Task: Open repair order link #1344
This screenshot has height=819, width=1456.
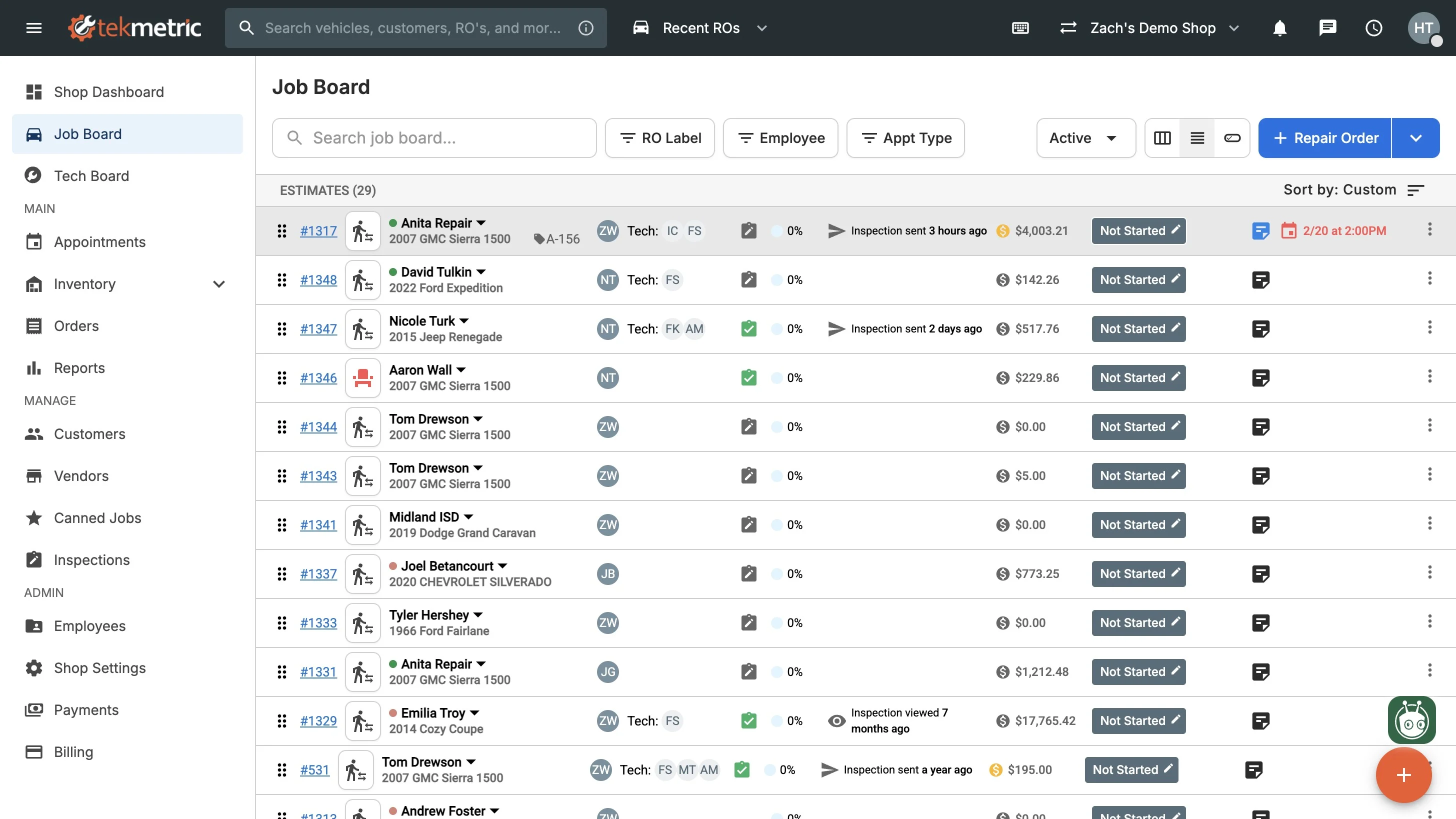Action: click(x=318, y=426)
